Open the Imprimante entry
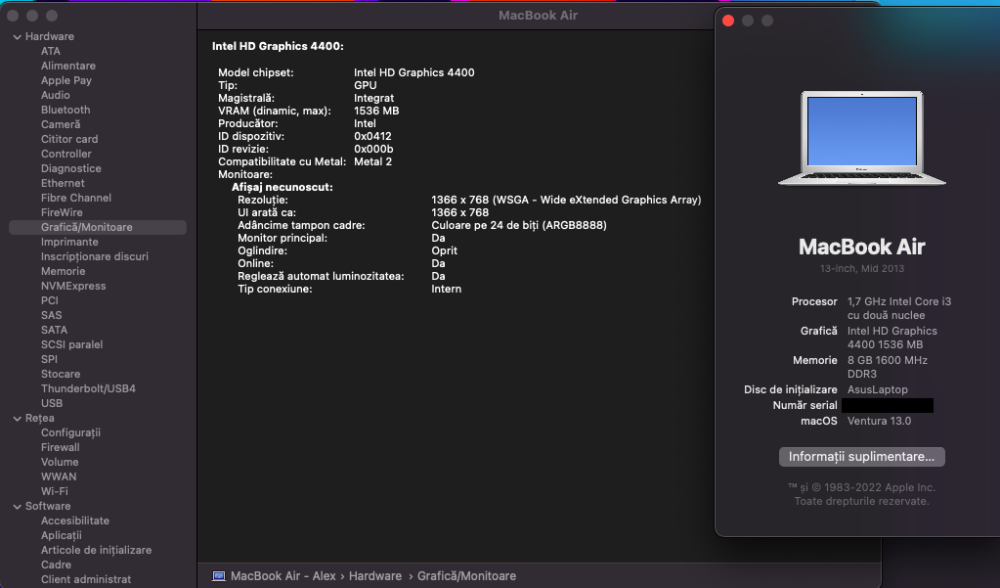The height and width of the screenshot is (588, 1000). 70,242
